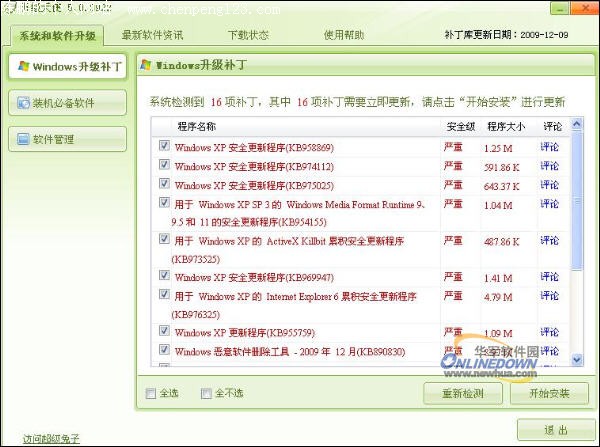Switch to the 下载状态 tab

247,35
